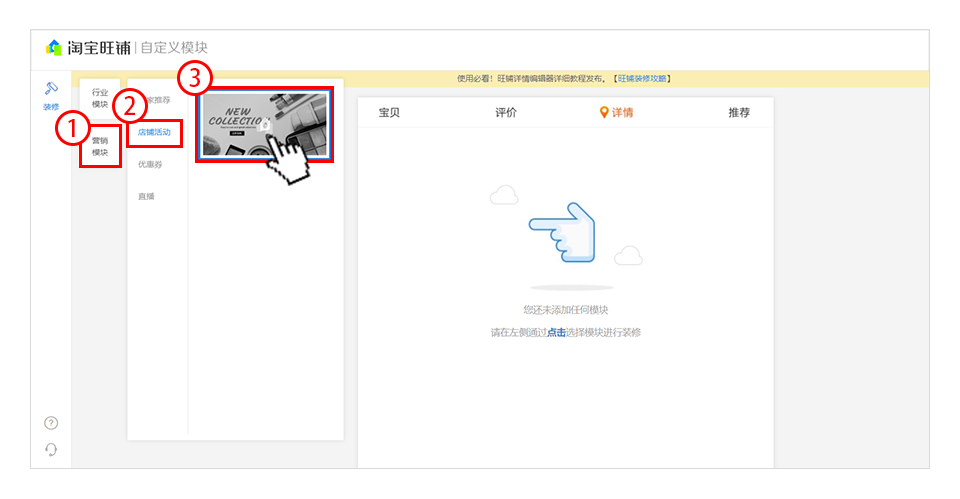The image size is (960, 499).
Task: Open the 店铺活动 category
Action: [154, 132]
